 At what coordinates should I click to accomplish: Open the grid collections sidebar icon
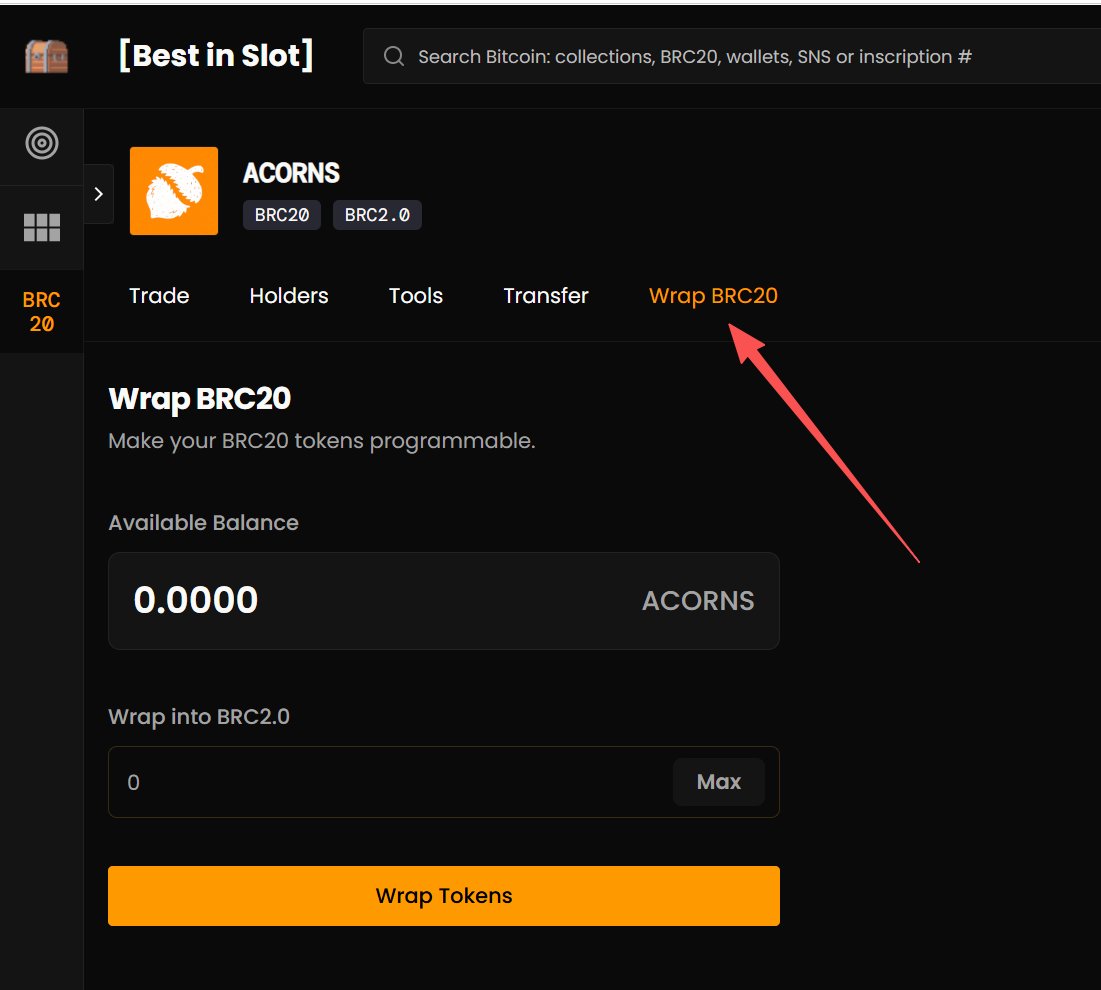(42, 227)
